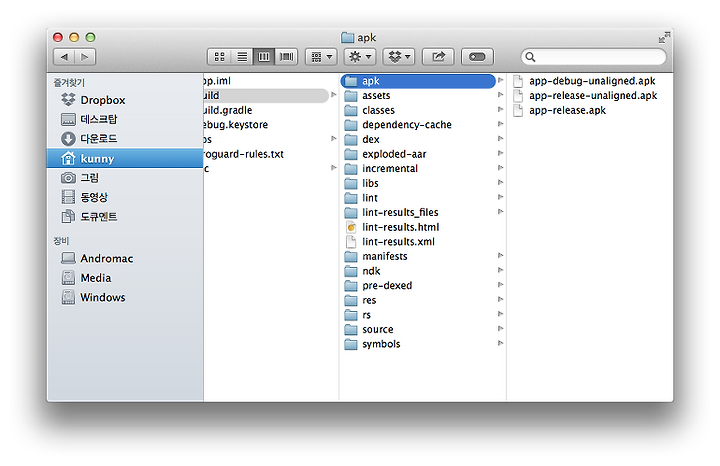Switch to column view
Image resolution: width=720 pixels, height=466 pixels.
pos(264,57)
